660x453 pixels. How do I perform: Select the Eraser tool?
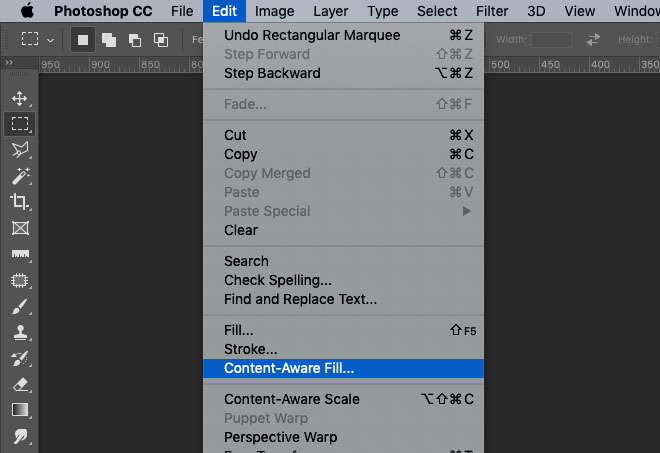click(19, 384)
